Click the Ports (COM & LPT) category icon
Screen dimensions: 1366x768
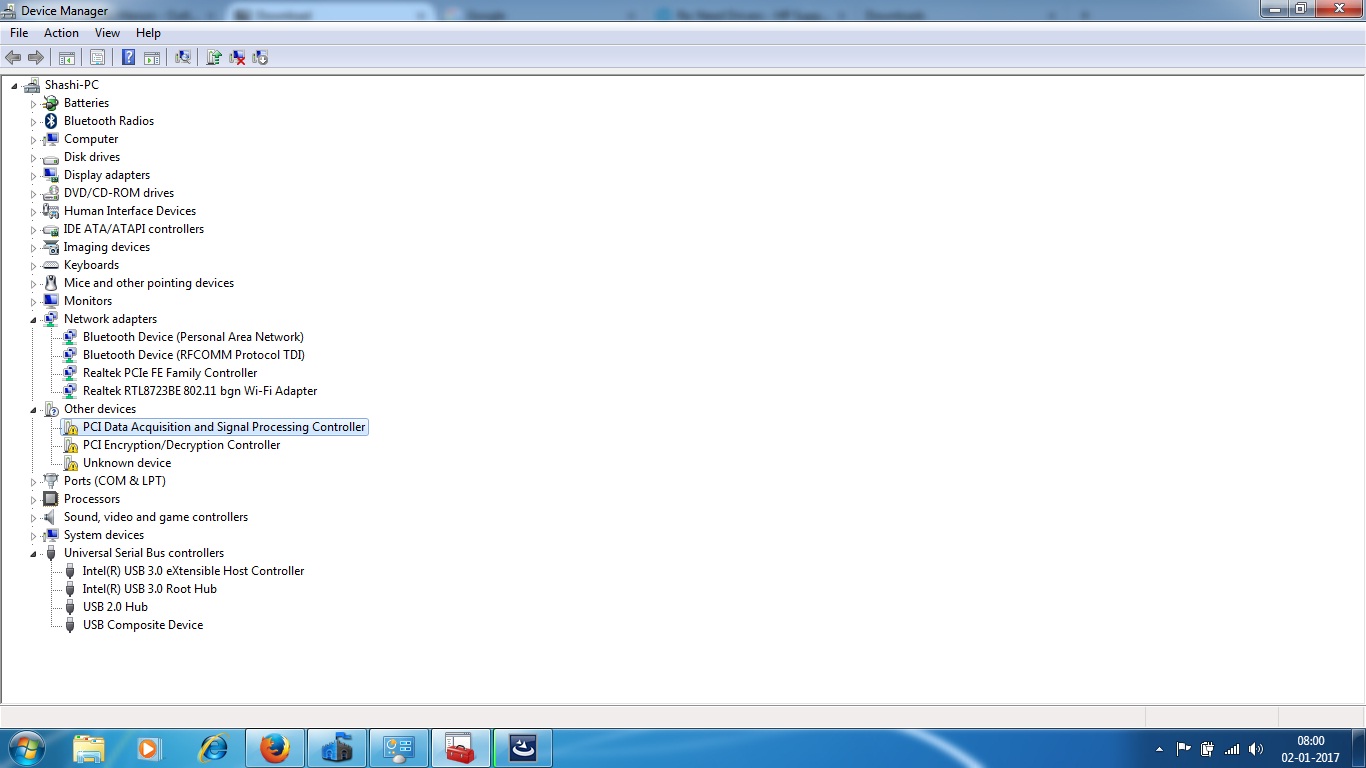(51, 481)
